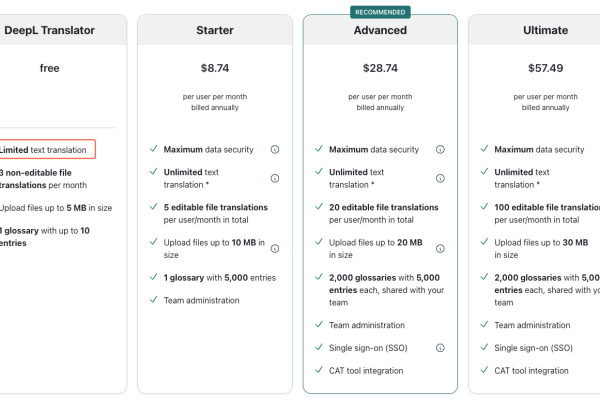Click checkmark next to Starter Team administration
Screen dimensions: 600x400
[153, 299]
